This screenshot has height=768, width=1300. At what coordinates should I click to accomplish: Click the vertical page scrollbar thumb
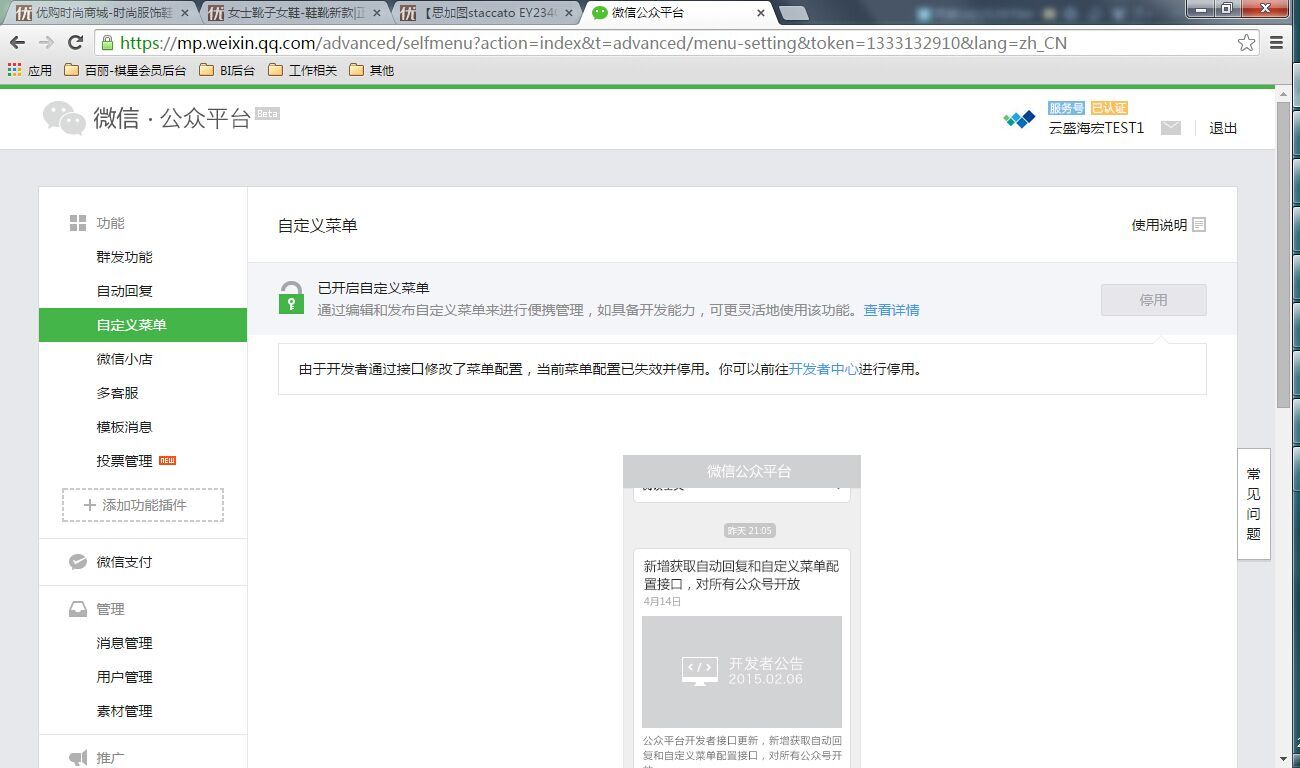click(1284, 254)
